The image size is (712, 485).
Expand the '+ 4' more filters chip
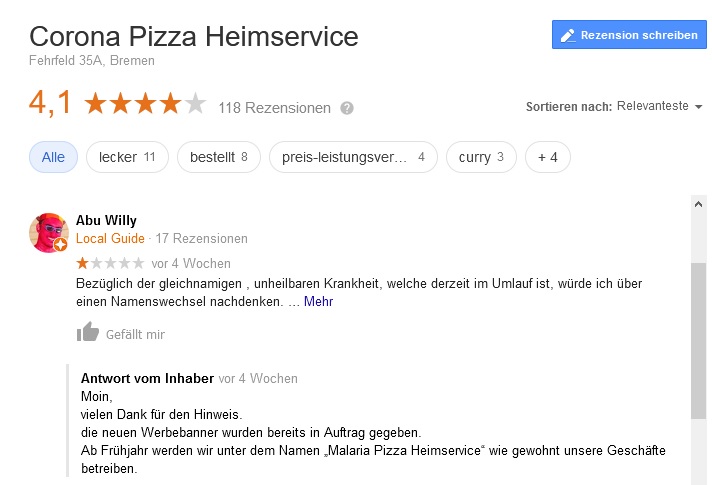[547, 157]
